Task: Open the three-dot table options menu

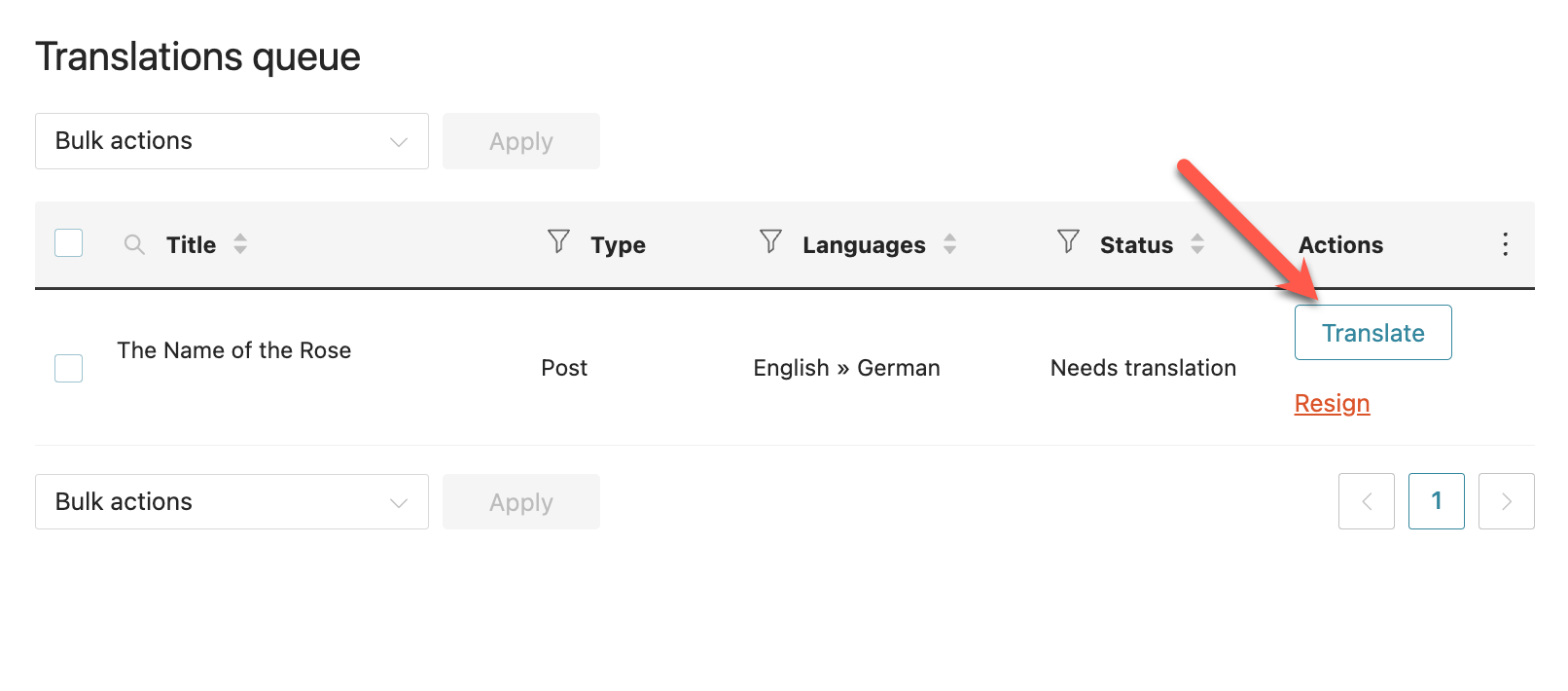Action: pos(1505,244)
